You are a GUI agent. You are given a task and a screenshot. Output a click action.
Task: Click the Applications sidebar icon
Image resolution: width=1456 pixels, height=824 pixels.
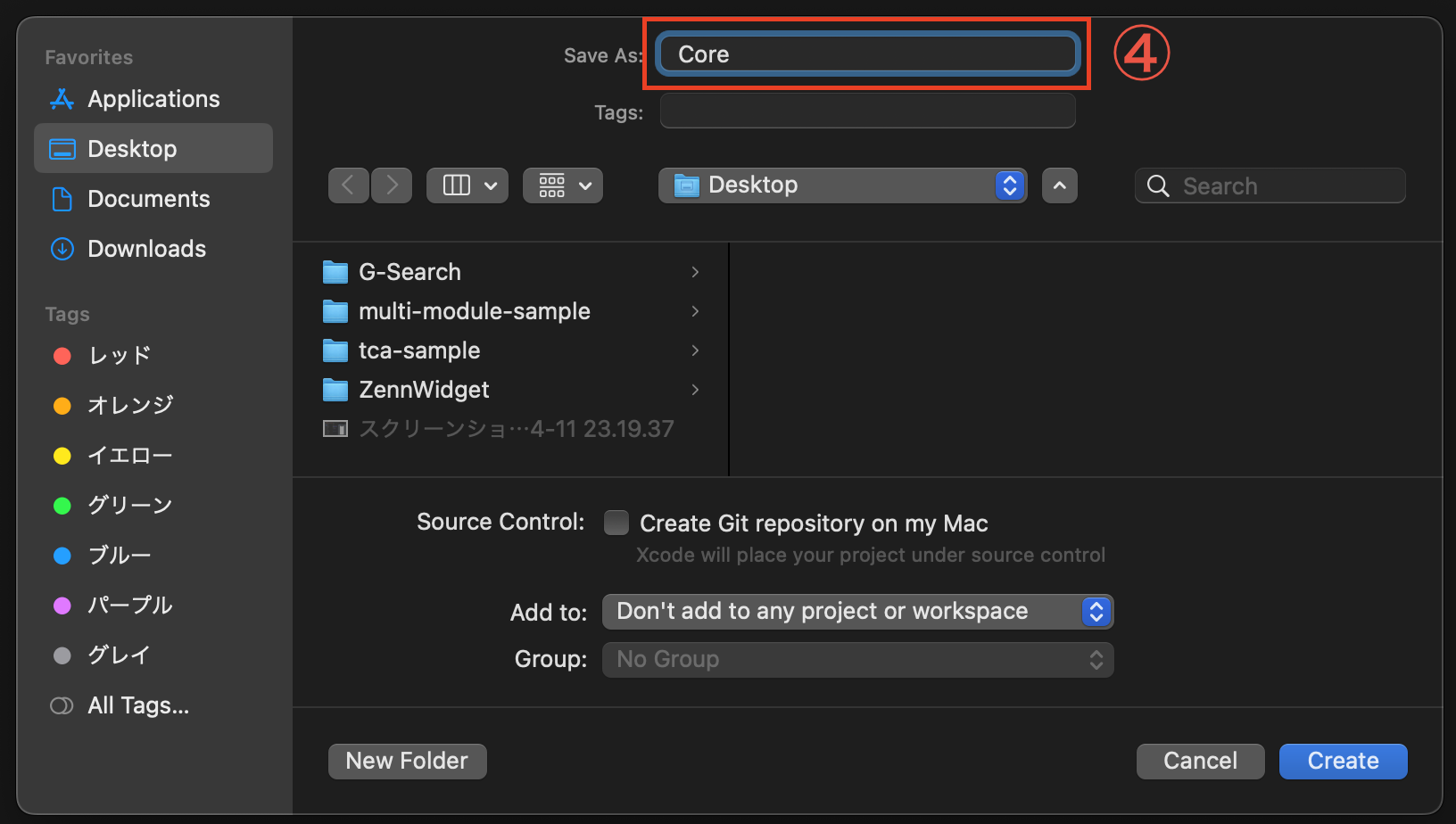(62, 99)
